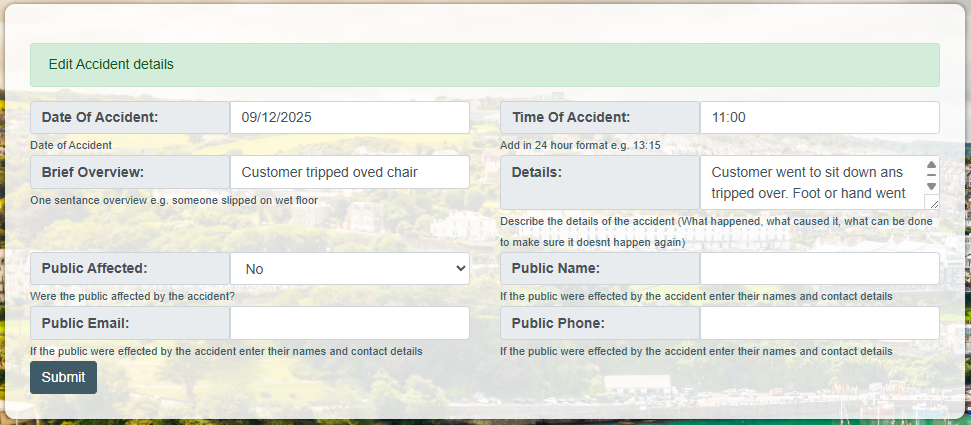Open the Public Affected dropdown

349,268
